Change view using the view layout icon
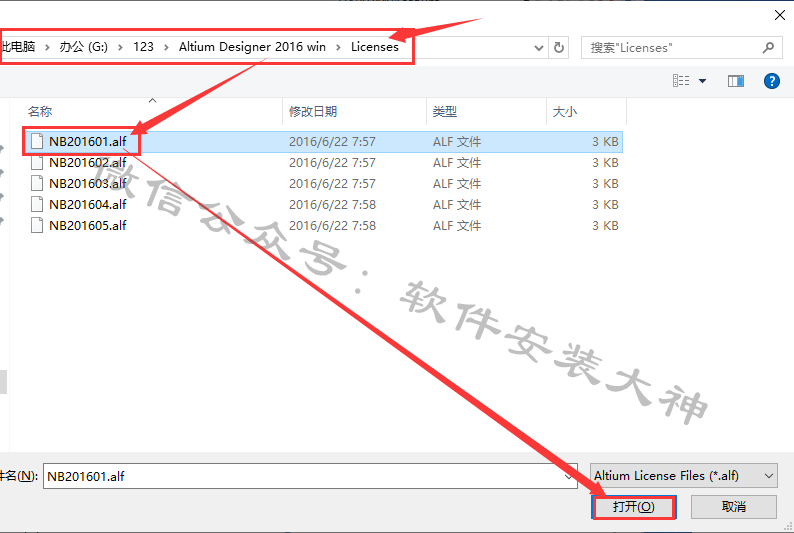The height and width of the screenshot is (533, 794). click(681, 80)
